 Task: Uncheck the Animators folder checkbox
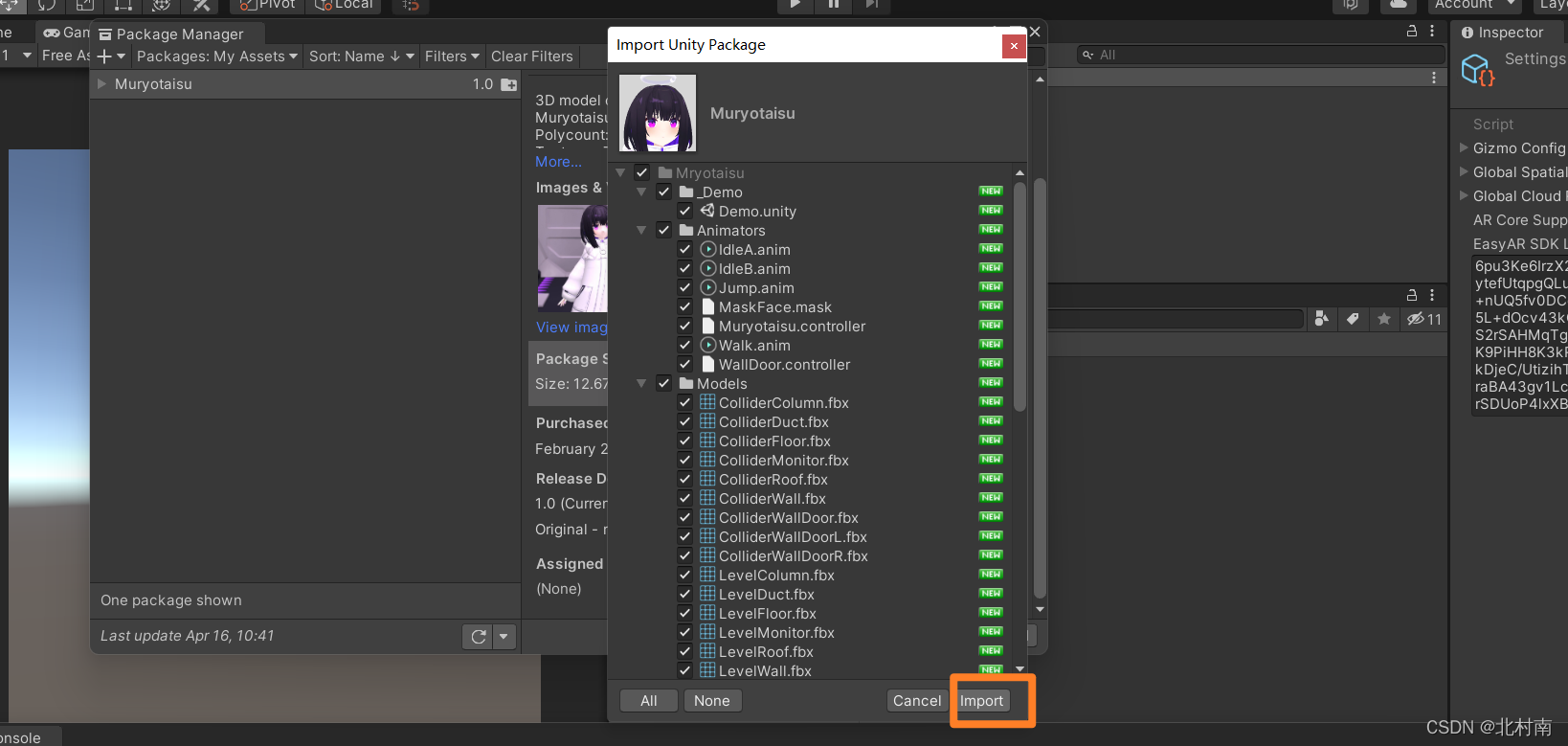(x=663, y=230)
